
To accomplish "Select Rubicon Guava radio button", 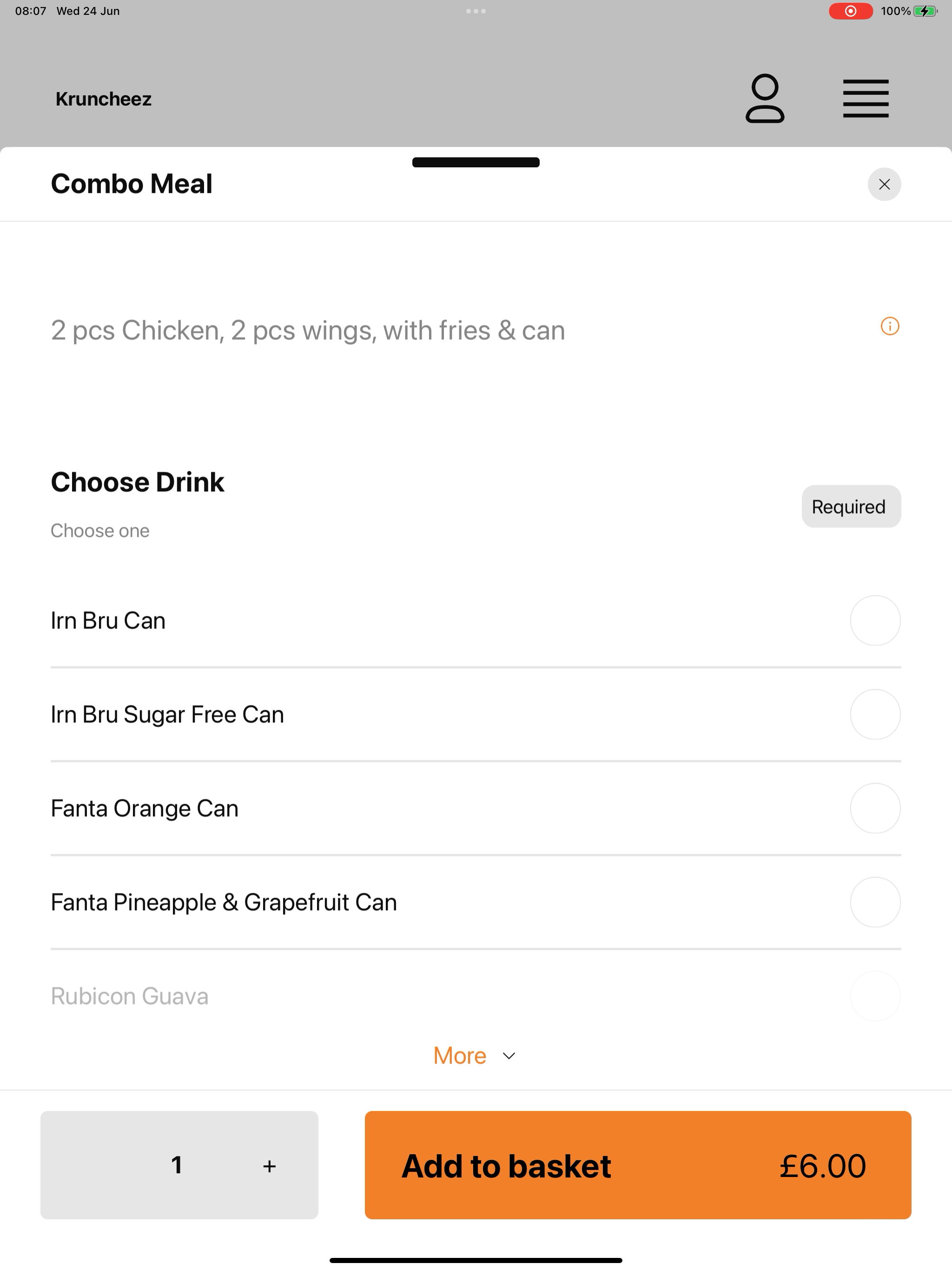I will (874, 996).
